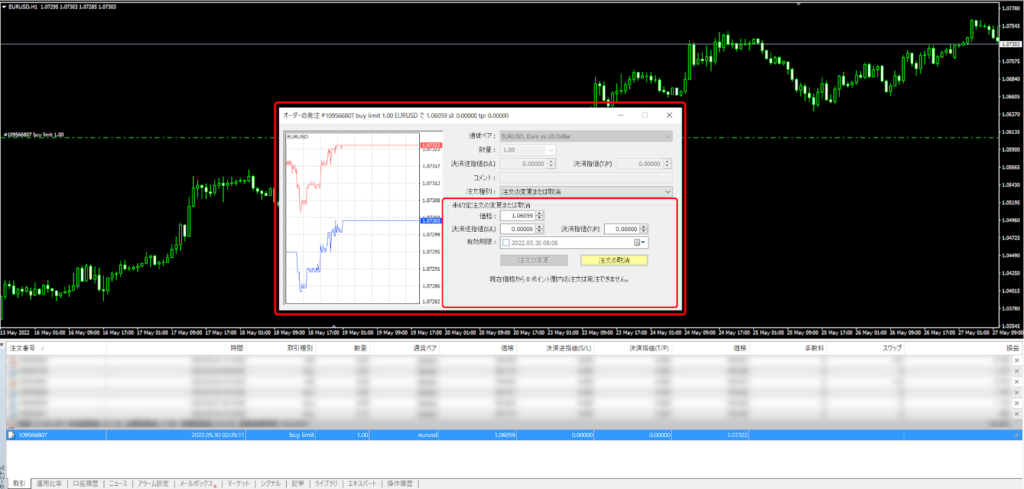
Task: Switch to the ライブラリ tab
Action: click(326, 484)
